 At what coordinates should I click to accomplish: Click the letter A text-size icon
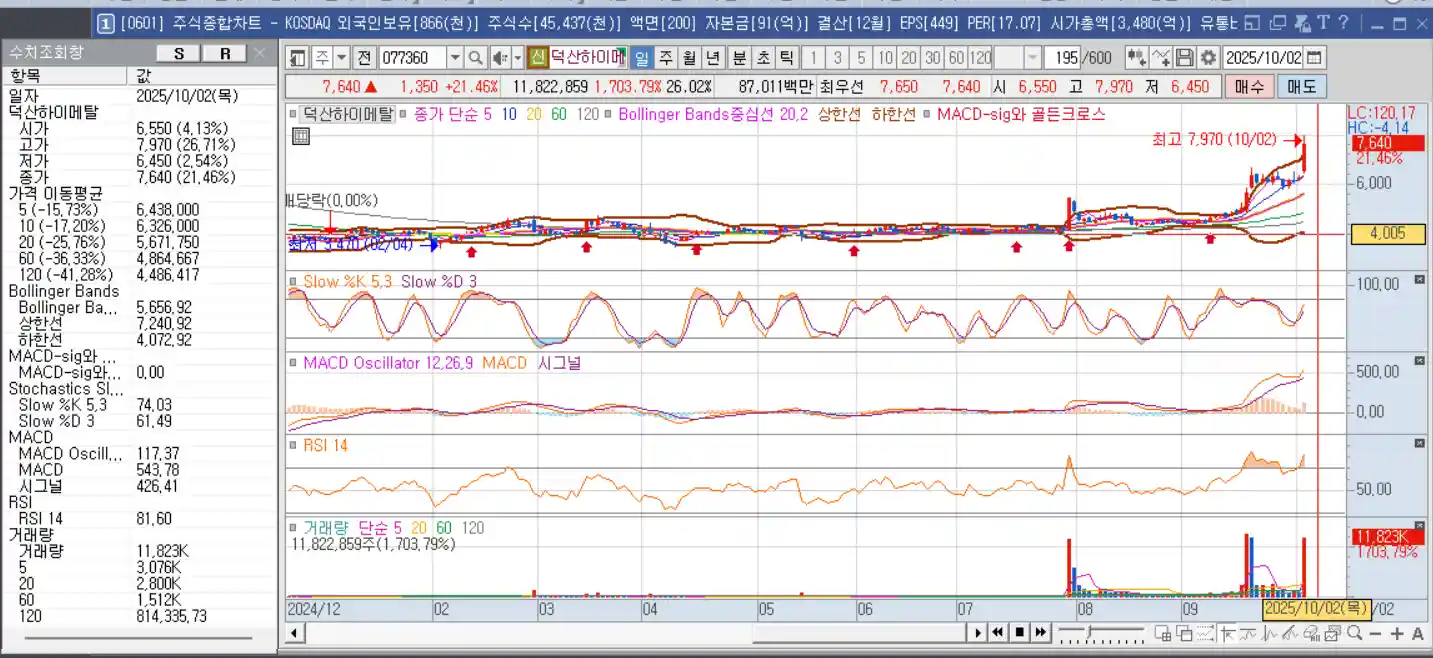(x=1418, y=633)
